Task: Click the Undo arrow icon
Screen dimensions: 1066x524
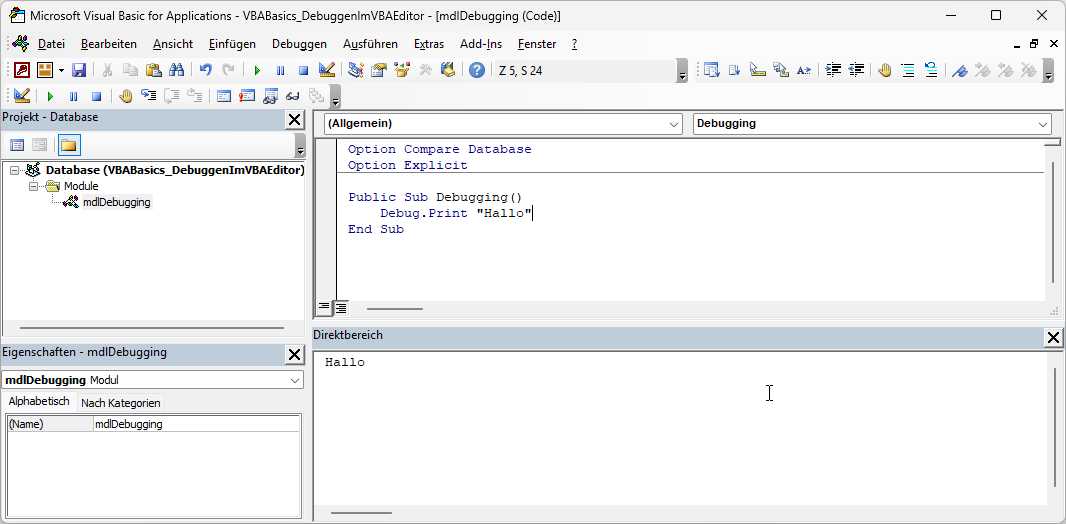Action: click(205, 70)
